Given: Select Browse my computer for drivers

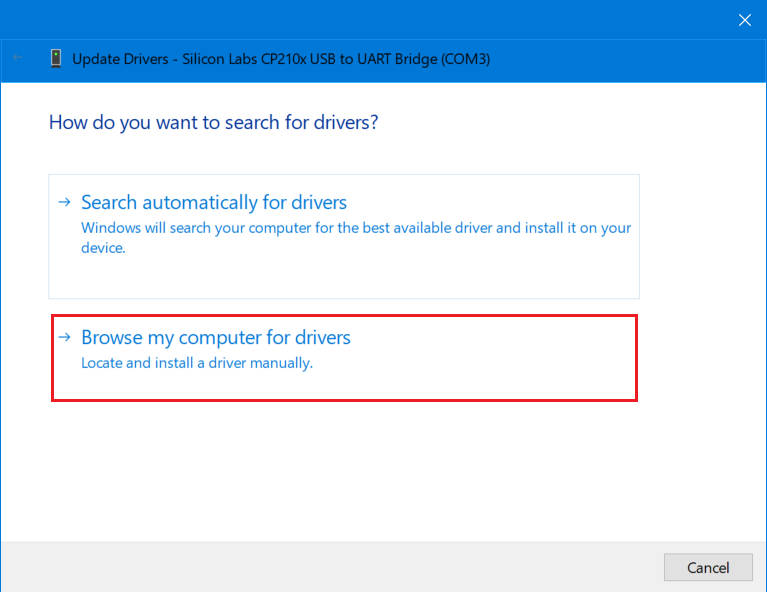Looking at the screenshot, I should 216,338.
